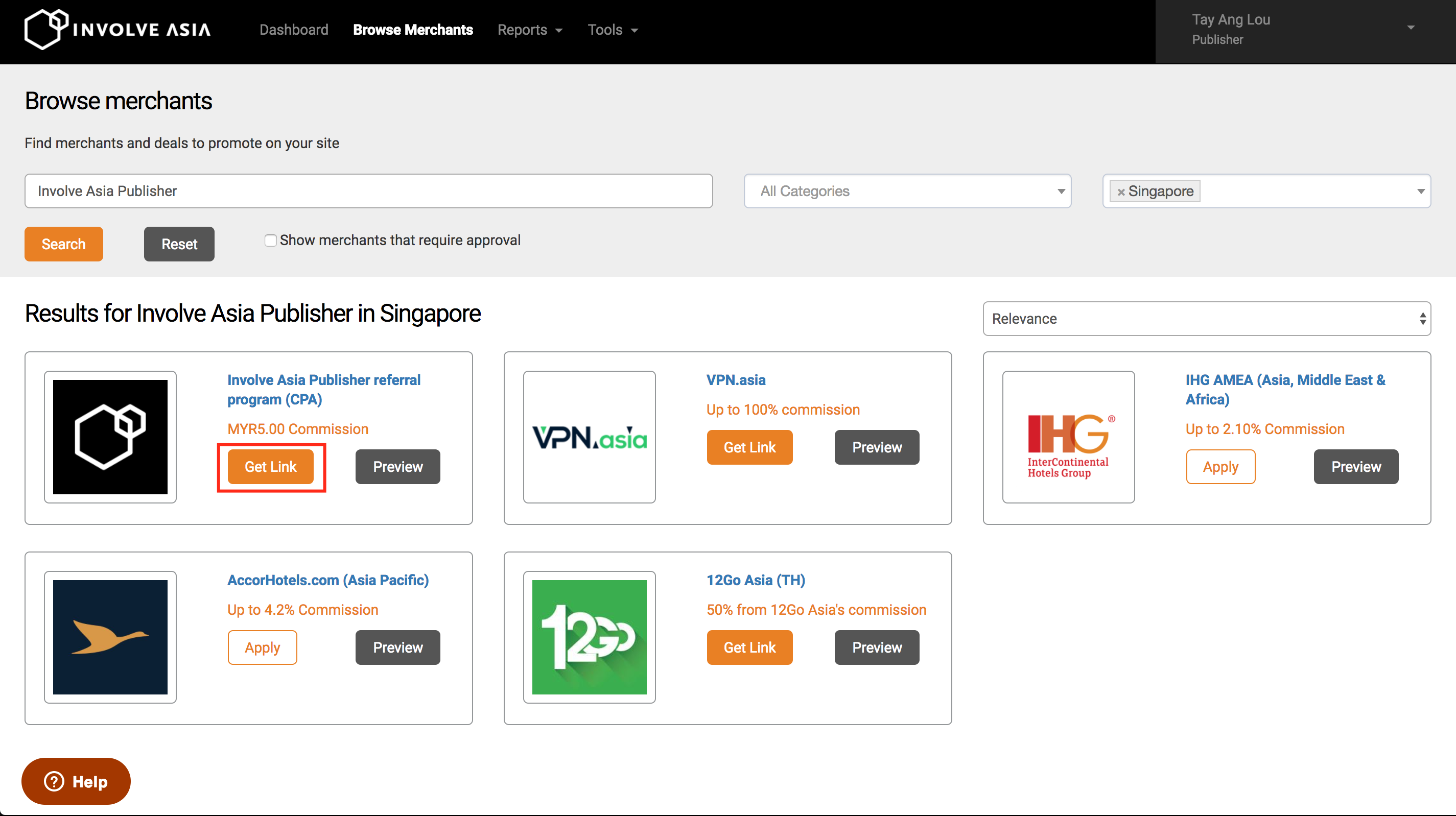
Task: Get Link for Involve Asia Publisher referral
Action: pyautogui.click(x=271, y=467)
